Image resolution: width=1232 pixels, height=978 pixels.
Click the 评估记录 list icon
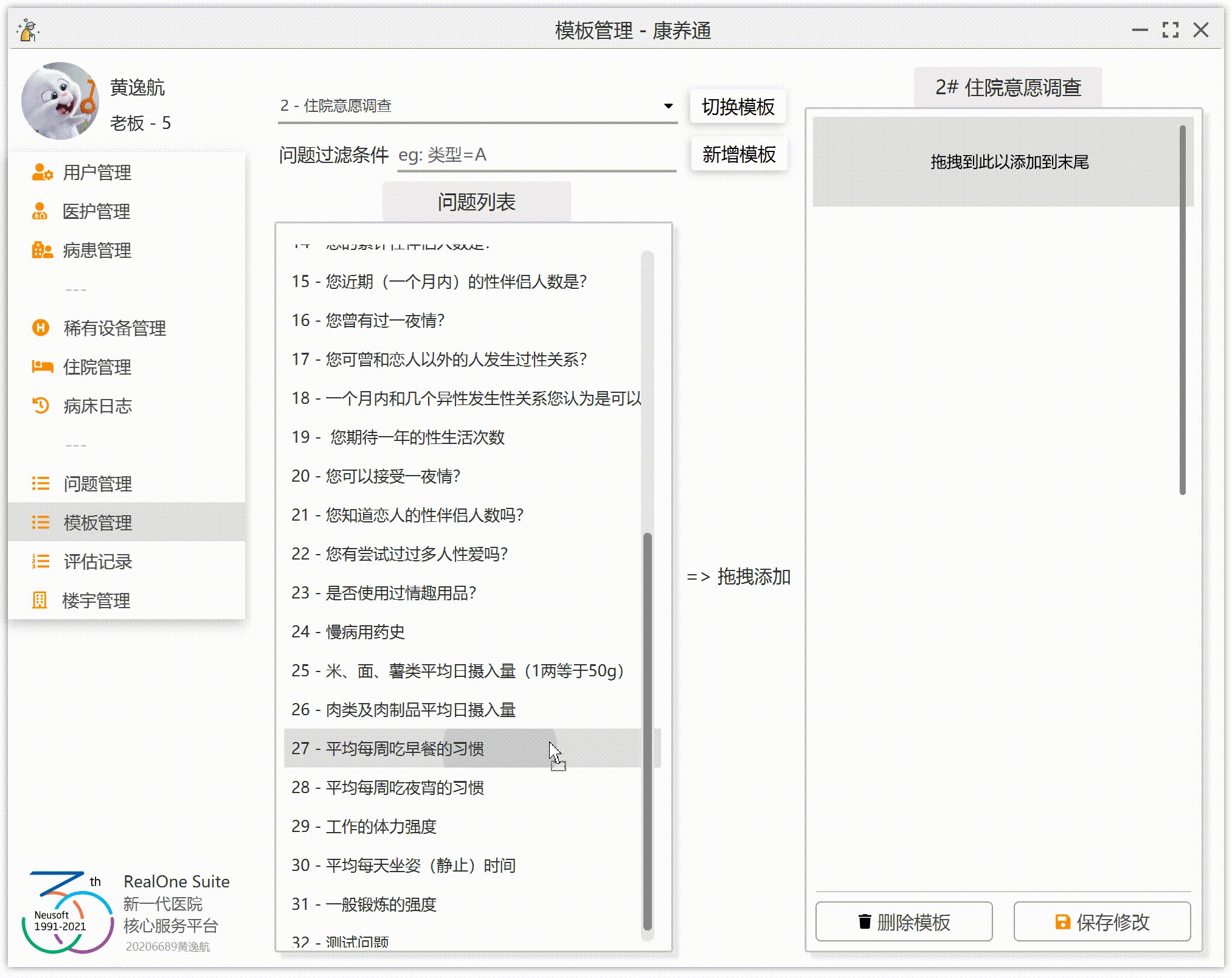pos(40,561)
